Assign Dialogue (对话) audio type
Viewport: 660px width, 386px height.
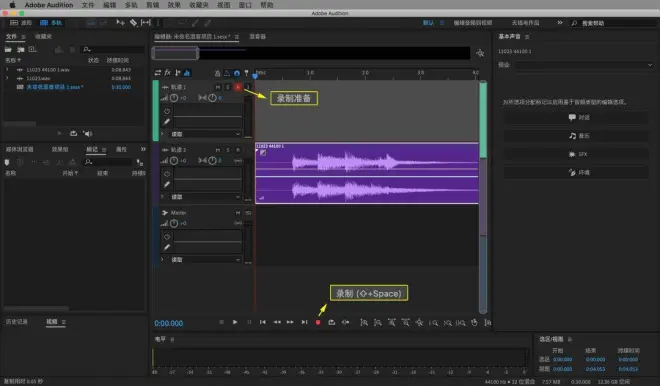576,117
